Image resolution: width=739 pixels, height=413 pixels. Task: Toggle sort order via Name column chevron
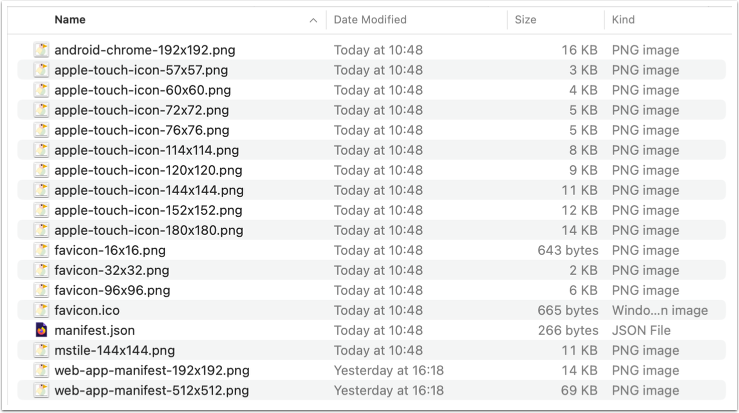coord(314,19)
